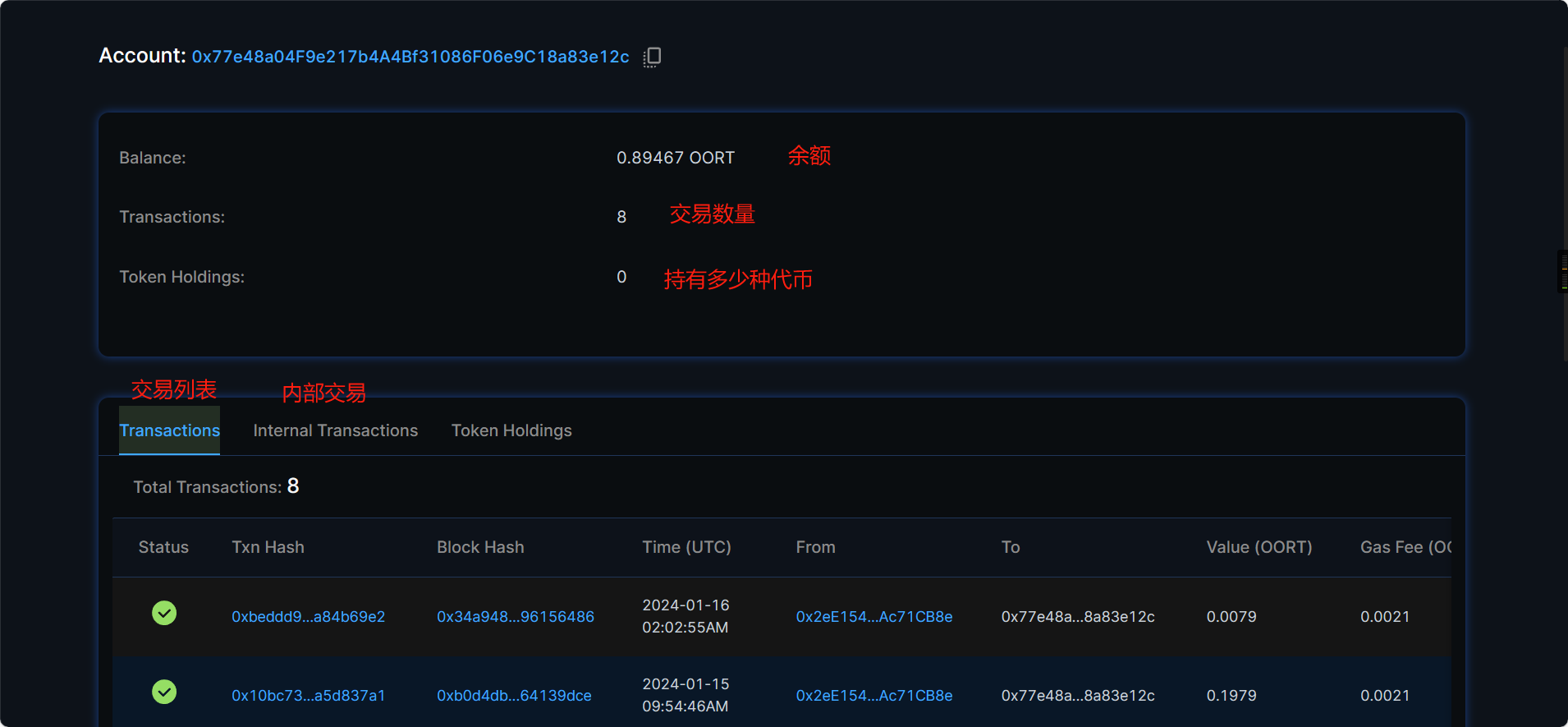The image size is (1568, 727).
Task: Click the Time (UTC) column header
Action: [686, 547]
